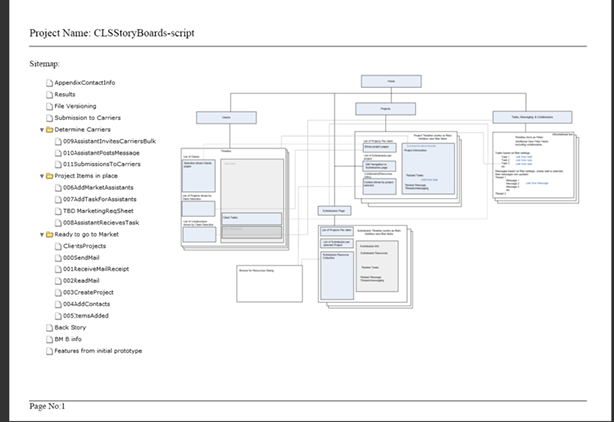Open the BM B info page
Viewport: 615px width, 422px height.
point(73,340)
